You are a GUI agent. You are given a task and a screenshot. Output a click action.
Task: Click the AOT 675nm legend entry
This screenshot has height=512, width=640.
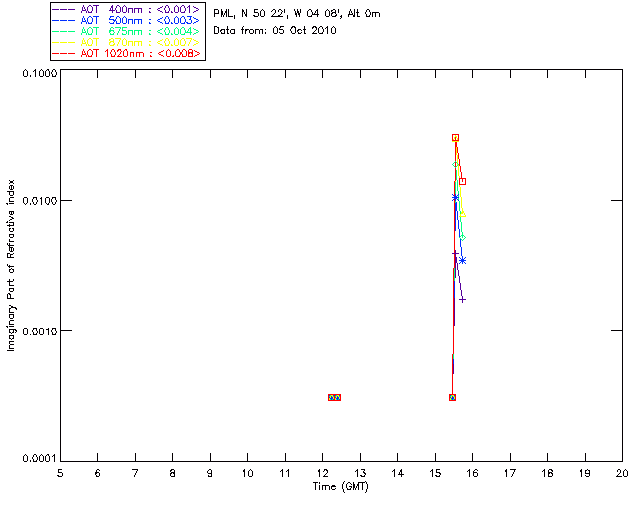coord(126,31)
